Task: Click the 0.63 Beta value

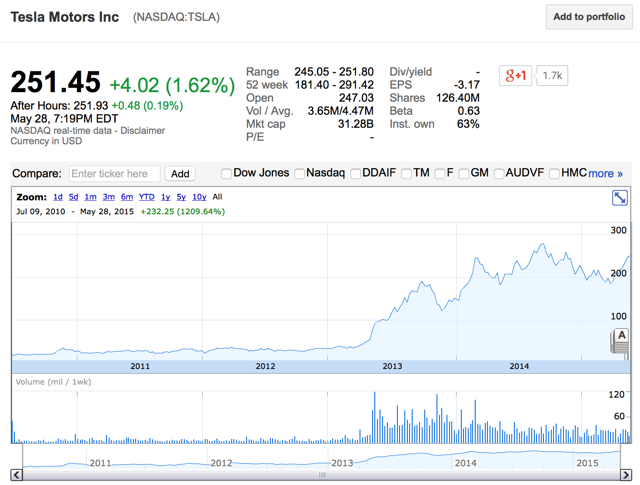Action: click(x=468, y=111)
